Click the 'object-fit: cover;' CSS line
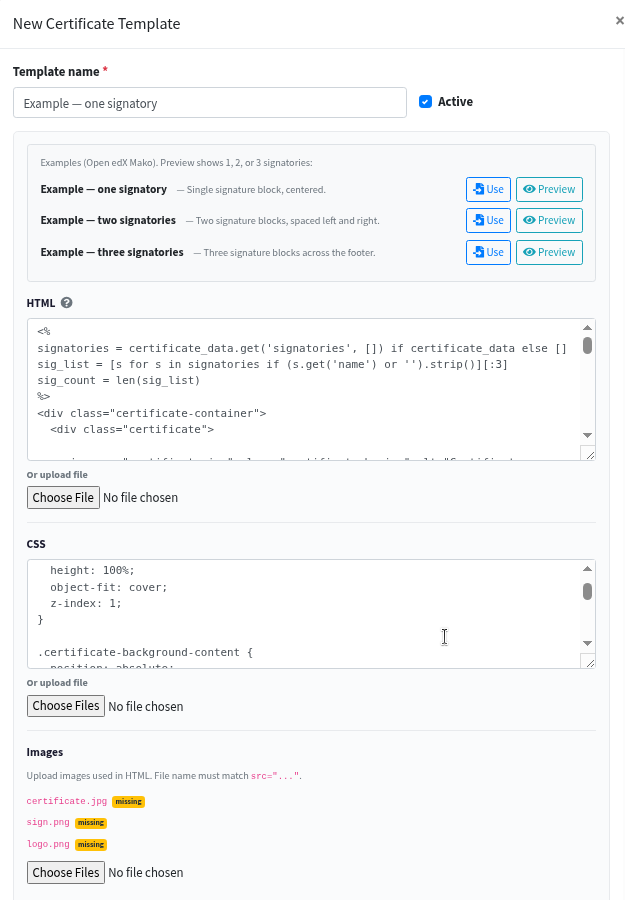The height and width of the screenshot is (900, 625). (108, 587)
